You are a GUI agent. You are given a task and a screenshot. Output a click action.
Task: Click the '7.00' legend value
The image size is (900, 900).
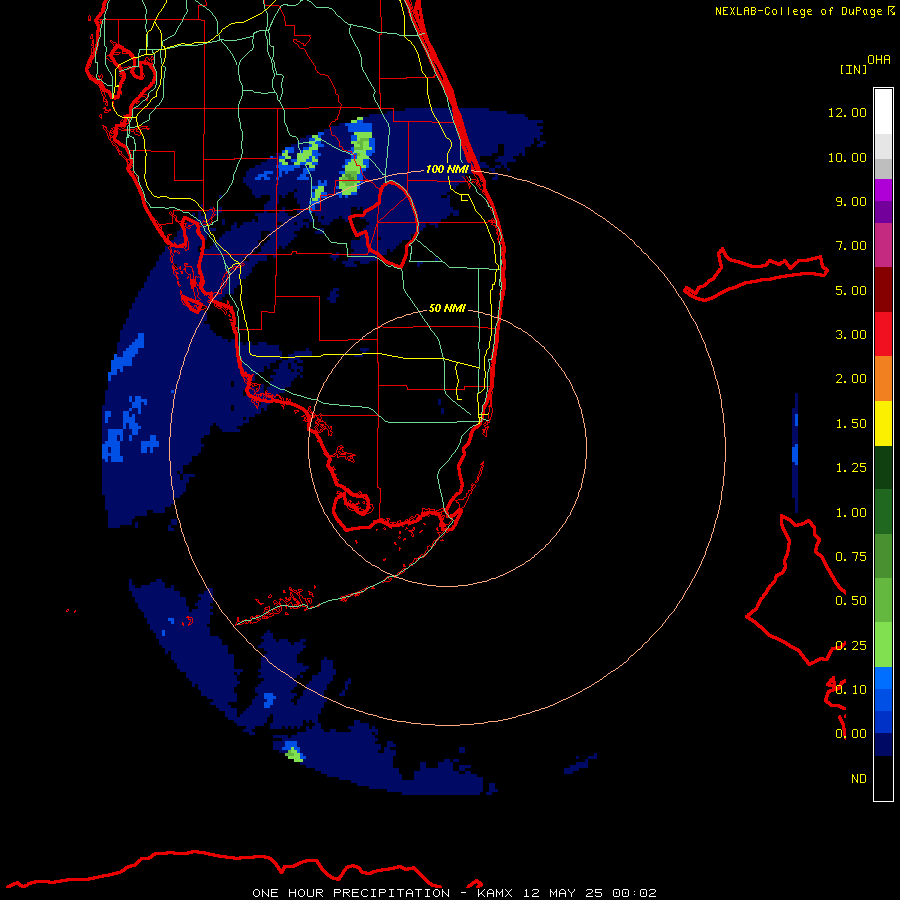[851, 246]
